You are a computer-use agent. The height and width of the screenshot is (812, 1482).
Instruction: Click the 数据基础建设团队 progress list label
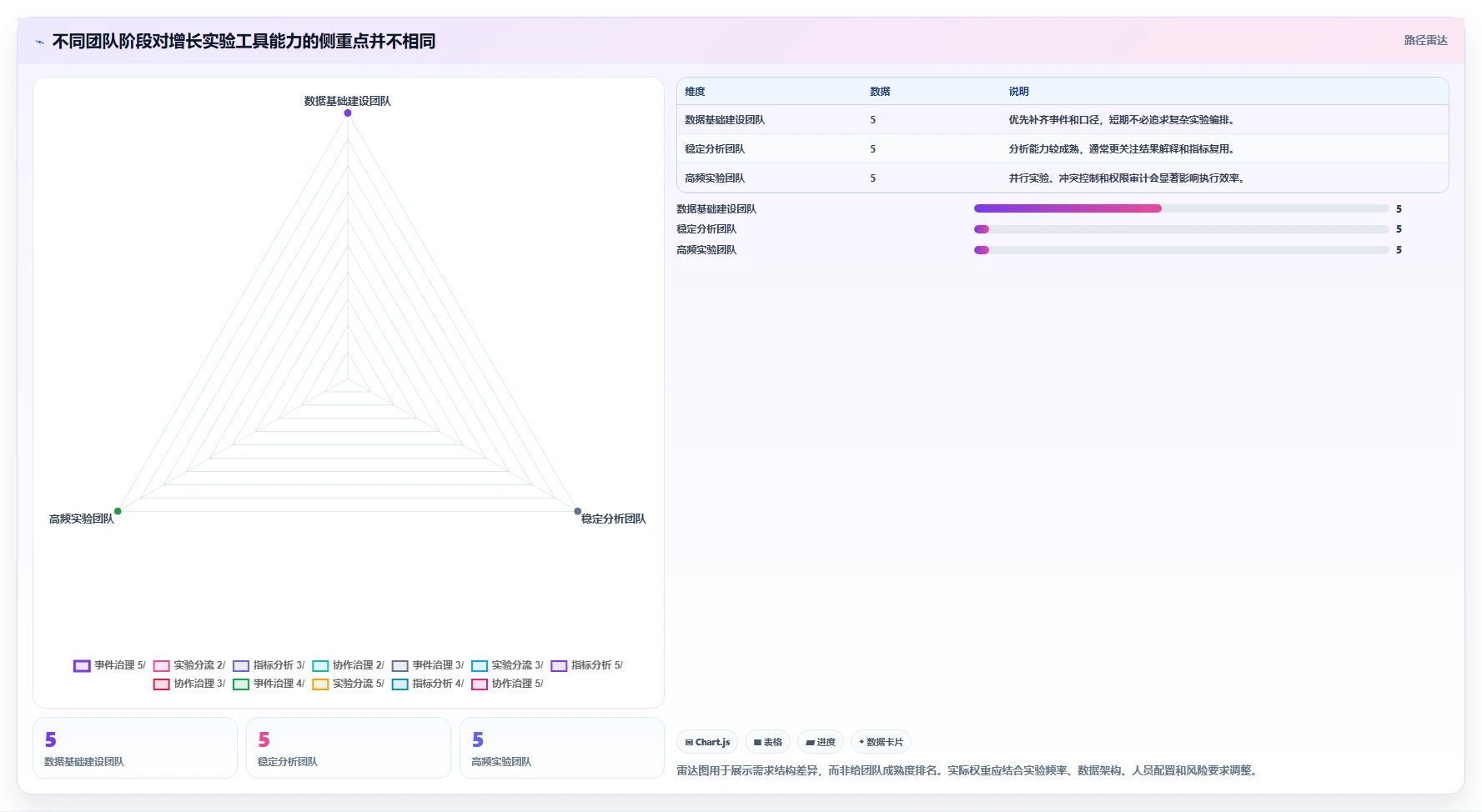(716, 209)
